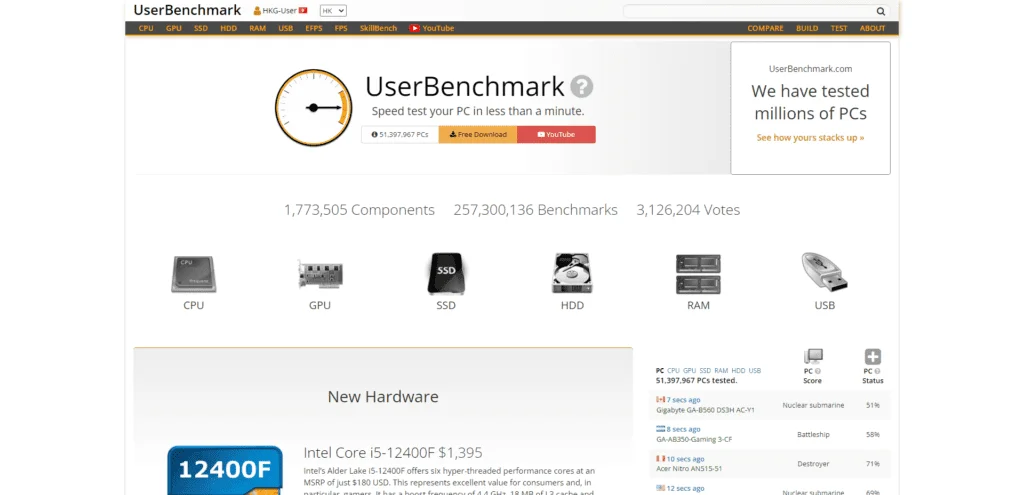The width and height of the screenshot is (1024, 495).
Task: Open the HK country dropdown
Action: point(333,11)
